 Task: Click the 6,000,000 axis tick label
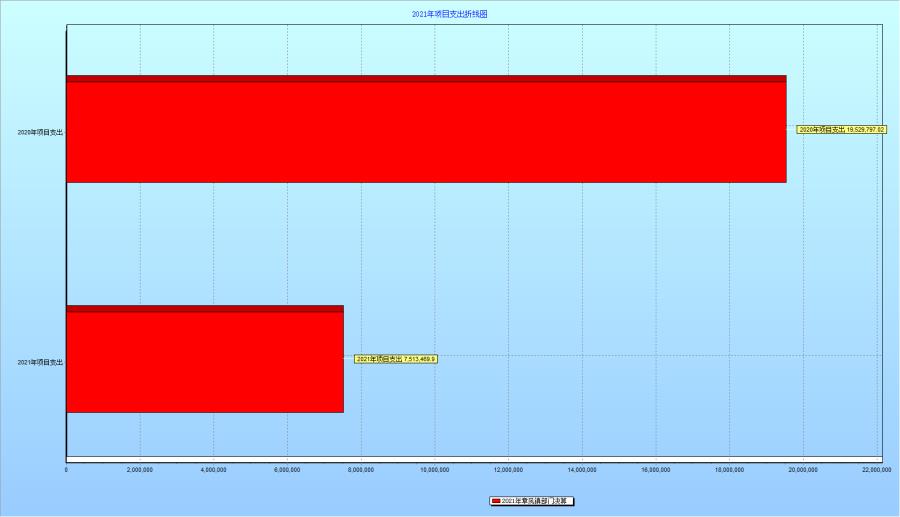point(288,468)
